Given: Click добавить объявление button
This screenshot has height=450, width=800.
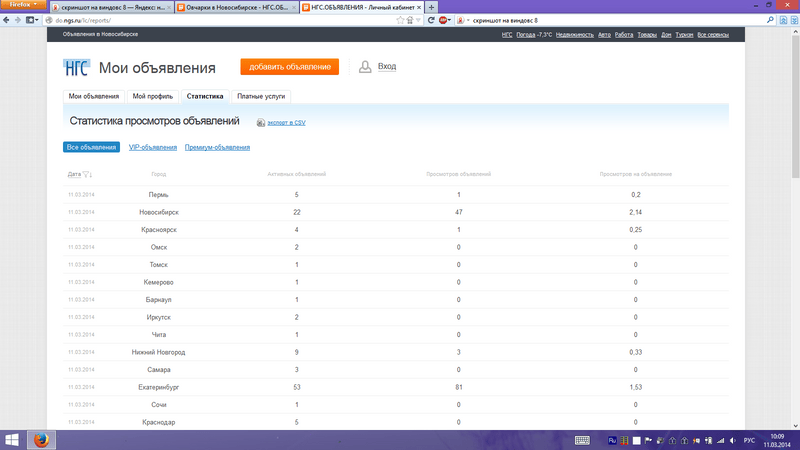Looking at the screenshot, I should point(290,67).
